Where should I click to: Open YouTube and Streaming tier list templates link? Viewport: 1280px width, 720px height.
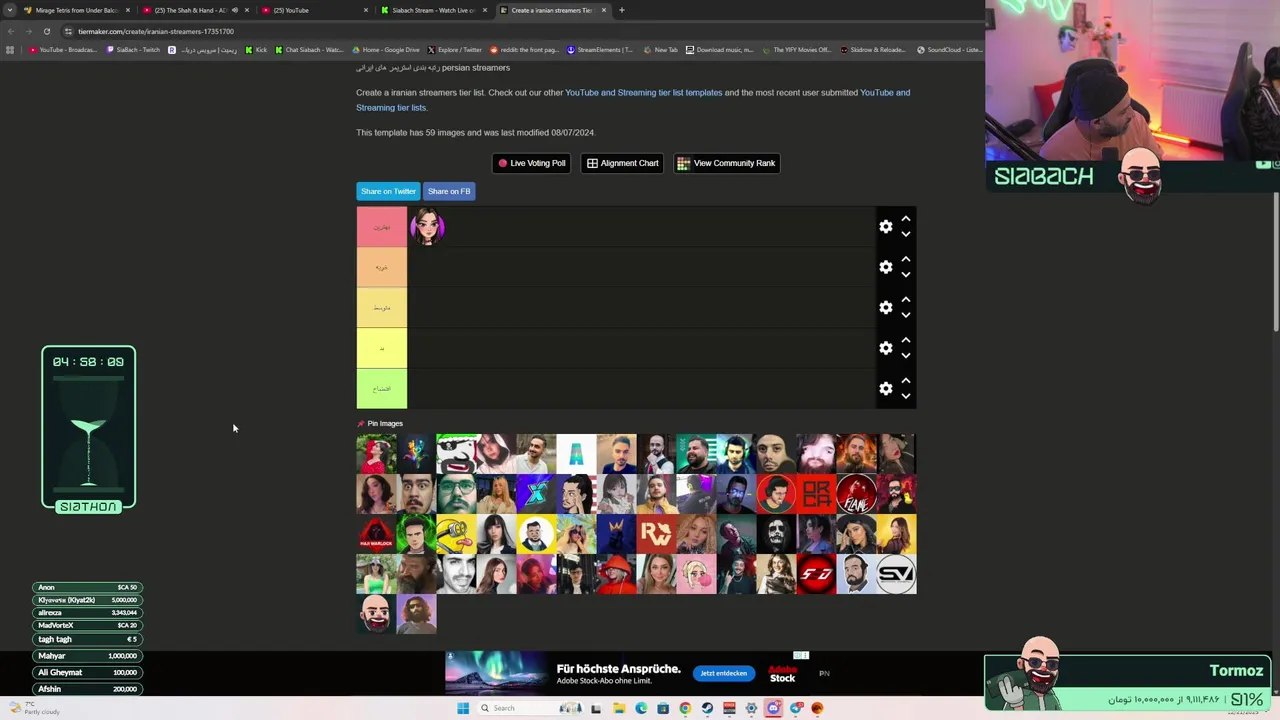click(643, 93)
